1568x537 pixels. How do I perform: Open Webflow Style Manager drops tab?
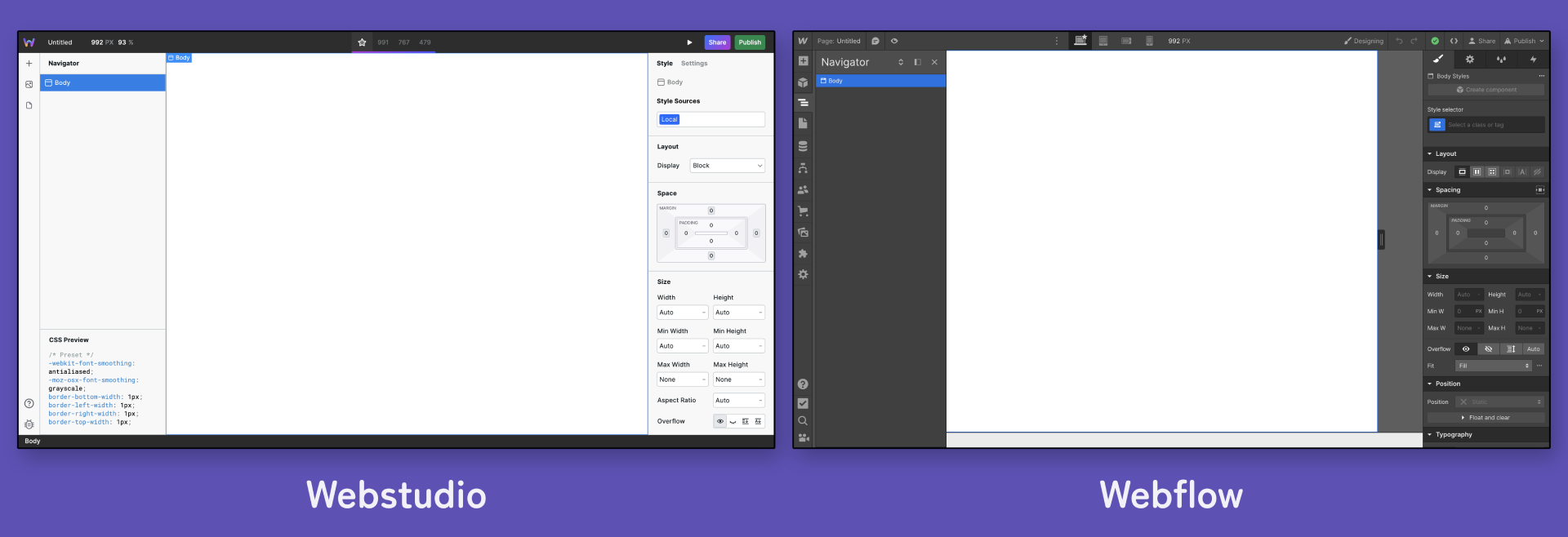[x=1501, y=59]
